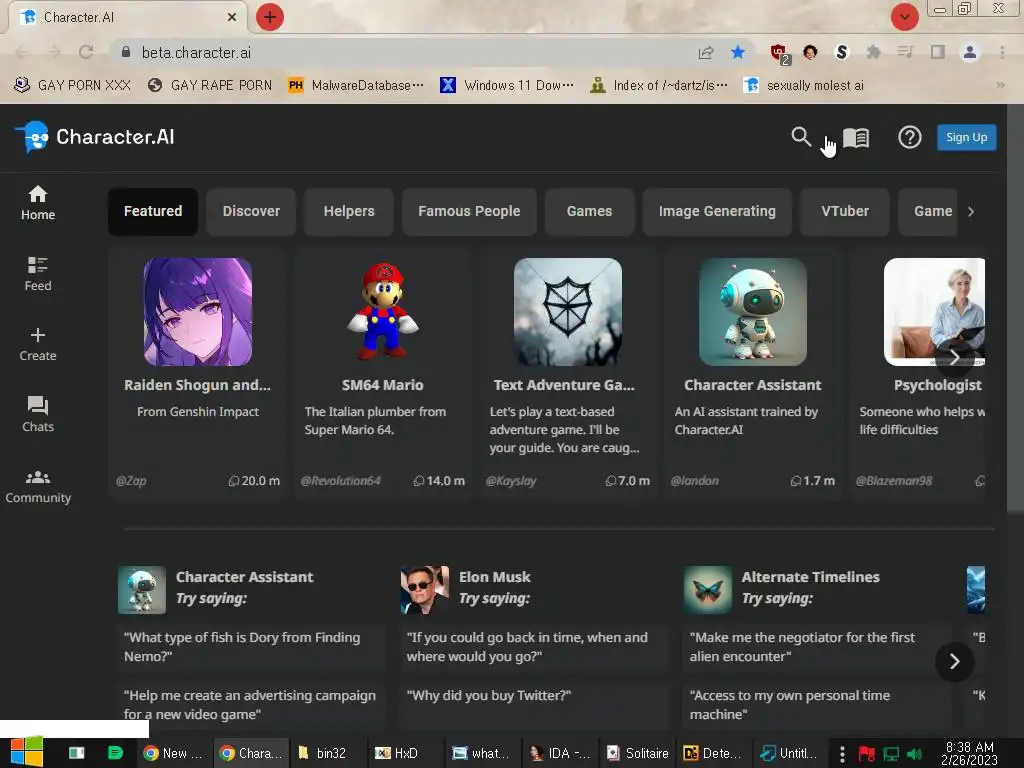Open the Raiden Shogun character avatar

pyautogui.click(x=198, y=312)
